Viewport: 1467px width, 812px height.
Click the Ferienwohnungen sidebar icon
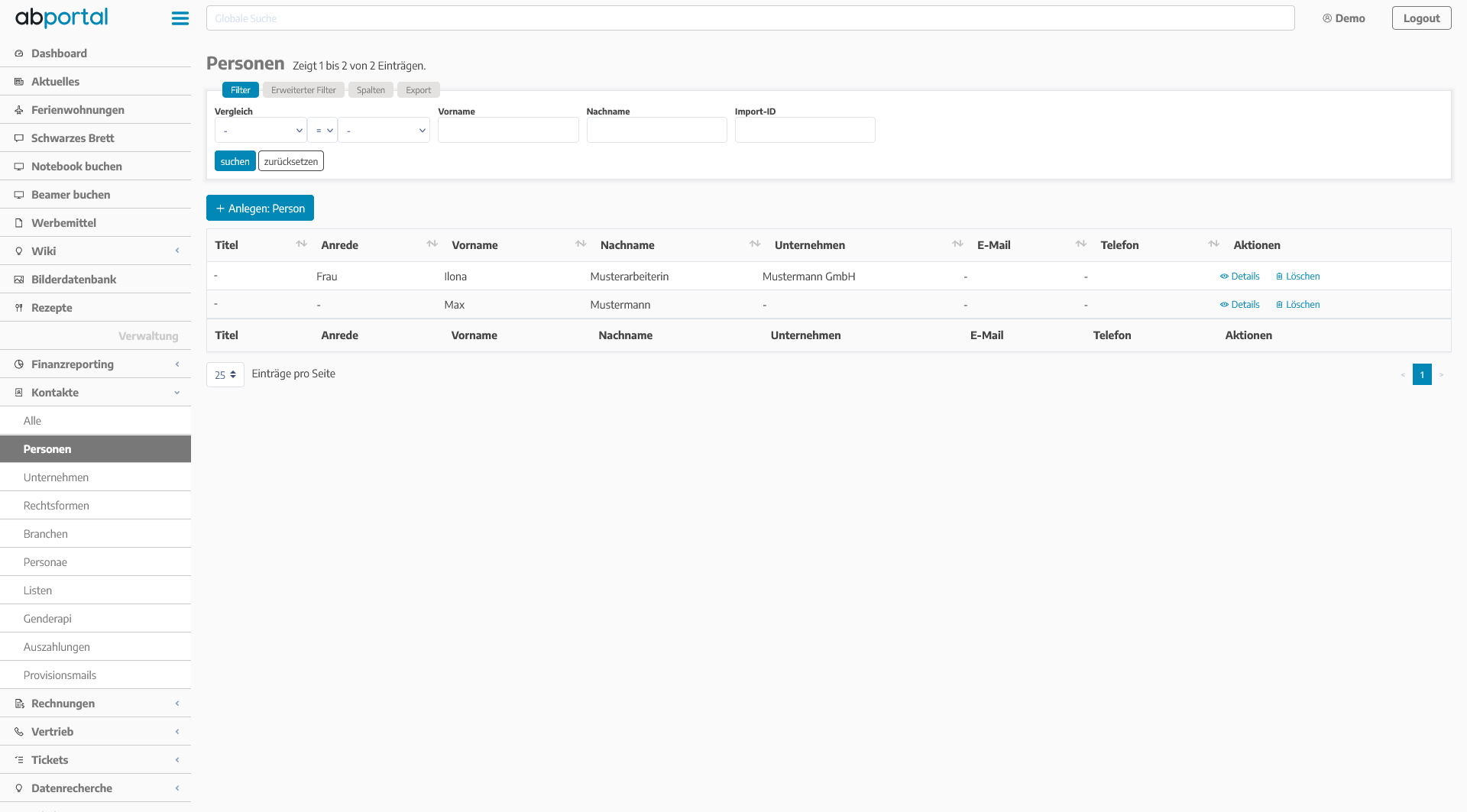(x=19, y=110)
